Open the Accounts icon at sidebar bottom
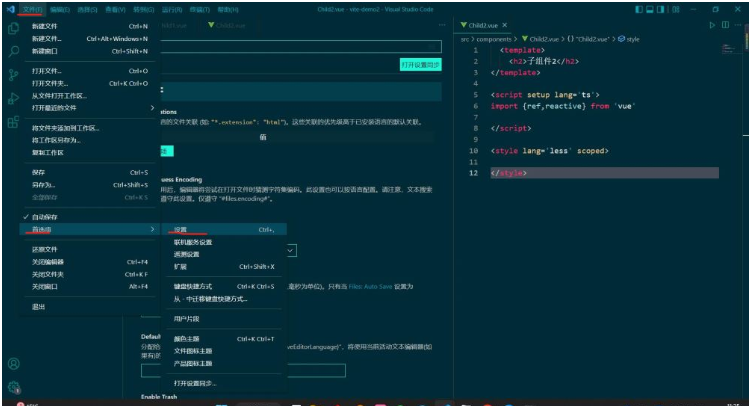Viewport: 755px width, 406px height. [x=13, y=364]
